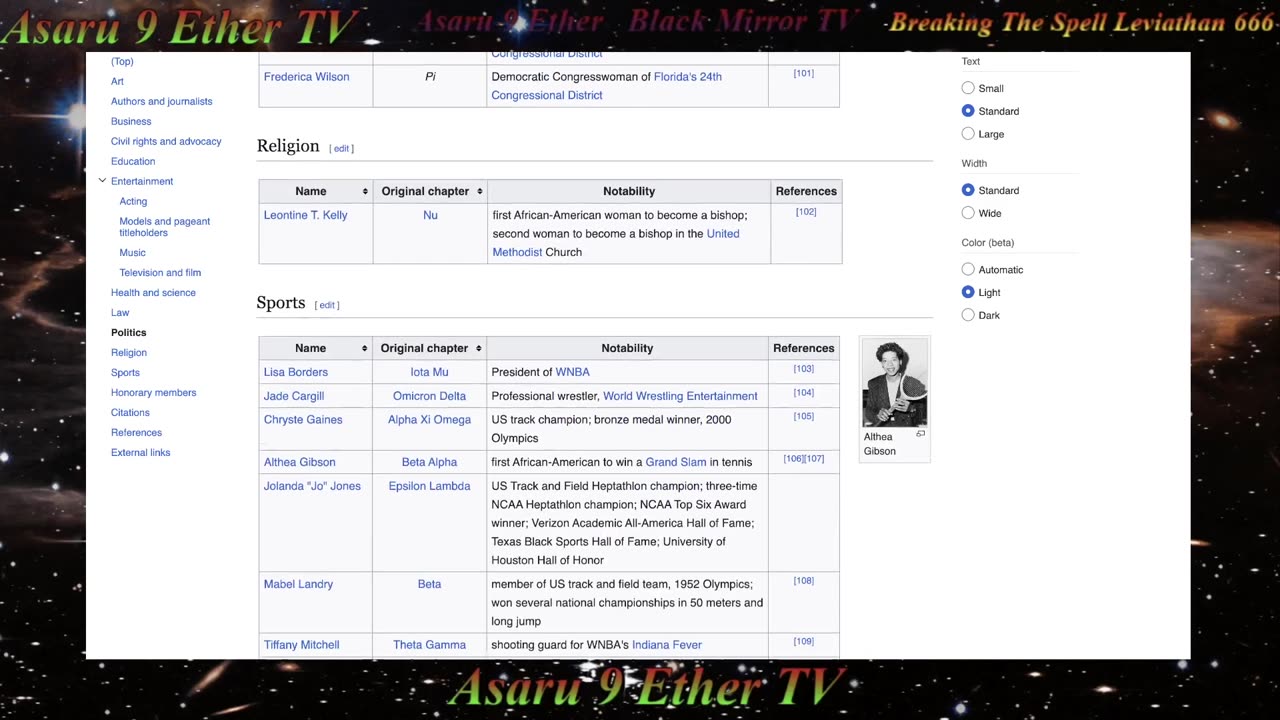This screenshot has height=720, width=1280.
Task: Click the Theta Gamma chapter link
Action: (429, 645)
